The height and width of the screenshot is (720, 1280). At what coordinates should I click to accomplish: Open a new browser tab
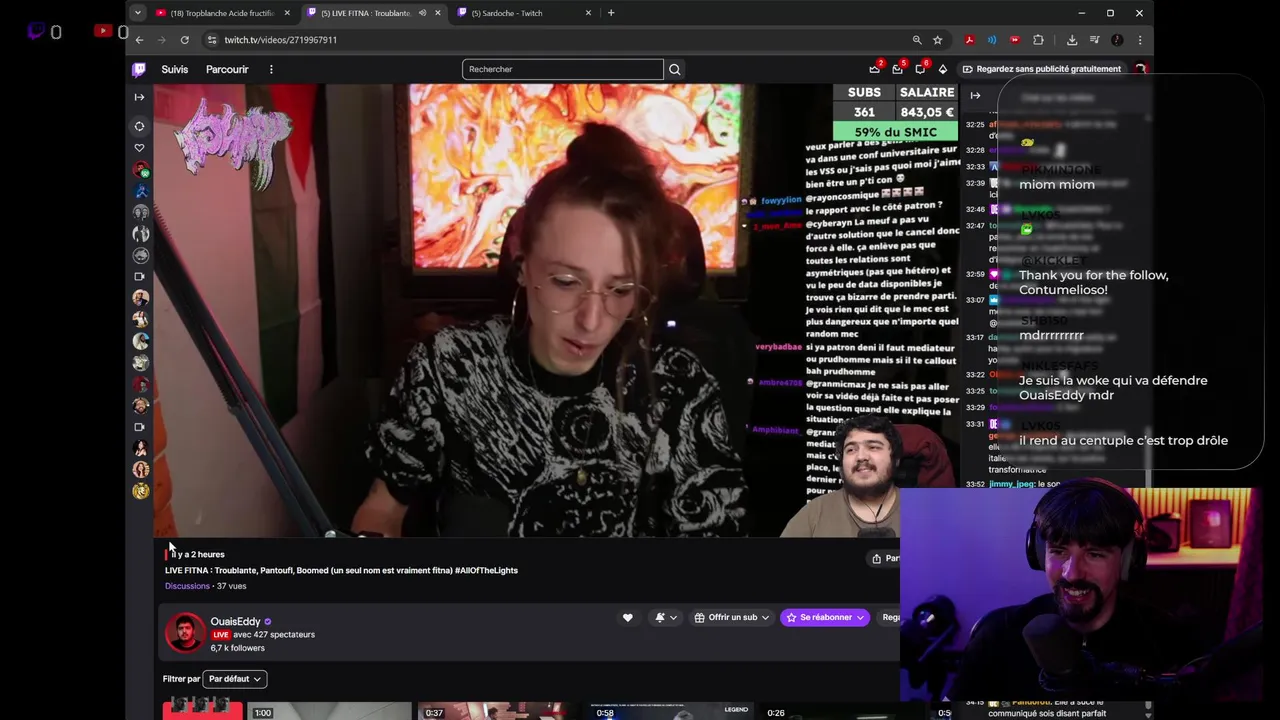pos(612,13)
